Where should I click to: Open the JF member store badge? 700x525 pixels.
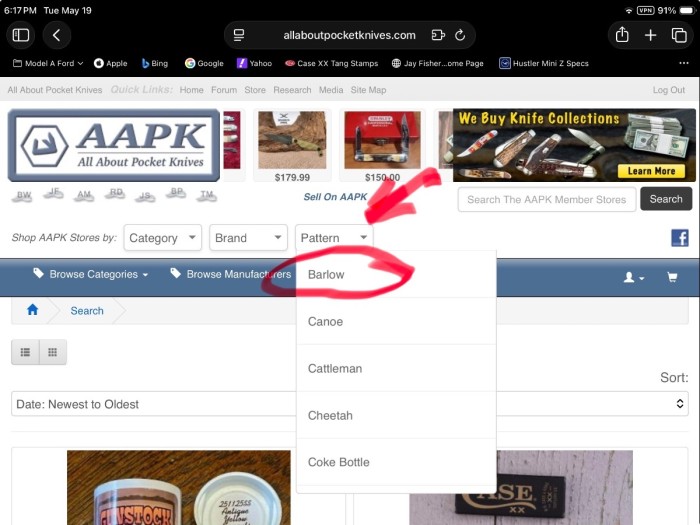[54, 193]
